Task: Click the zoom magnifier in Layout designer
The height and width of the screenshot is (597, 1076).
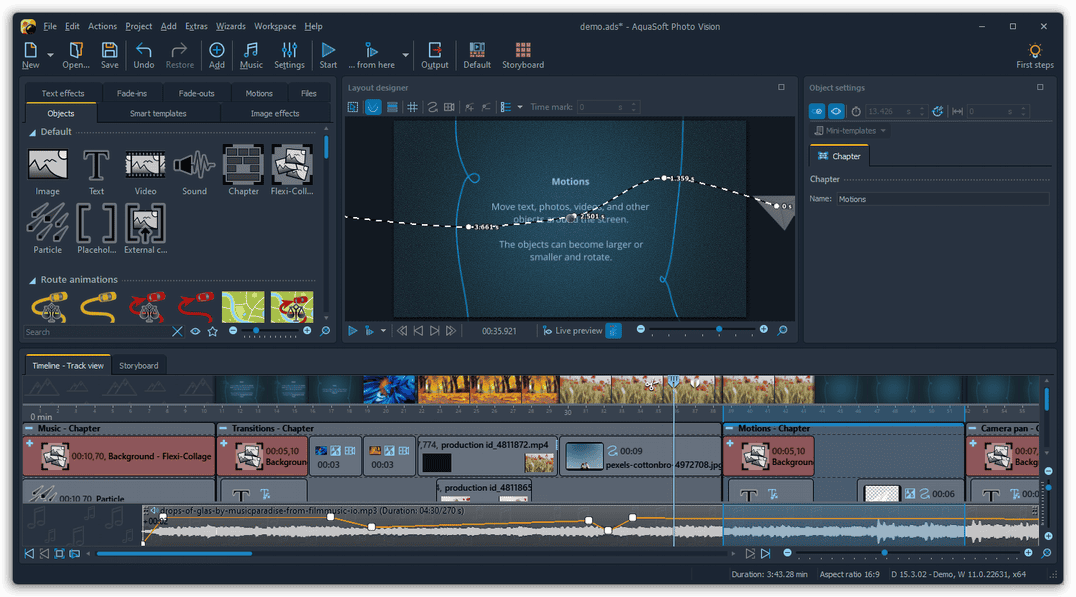Action: [x=782, y=331]
